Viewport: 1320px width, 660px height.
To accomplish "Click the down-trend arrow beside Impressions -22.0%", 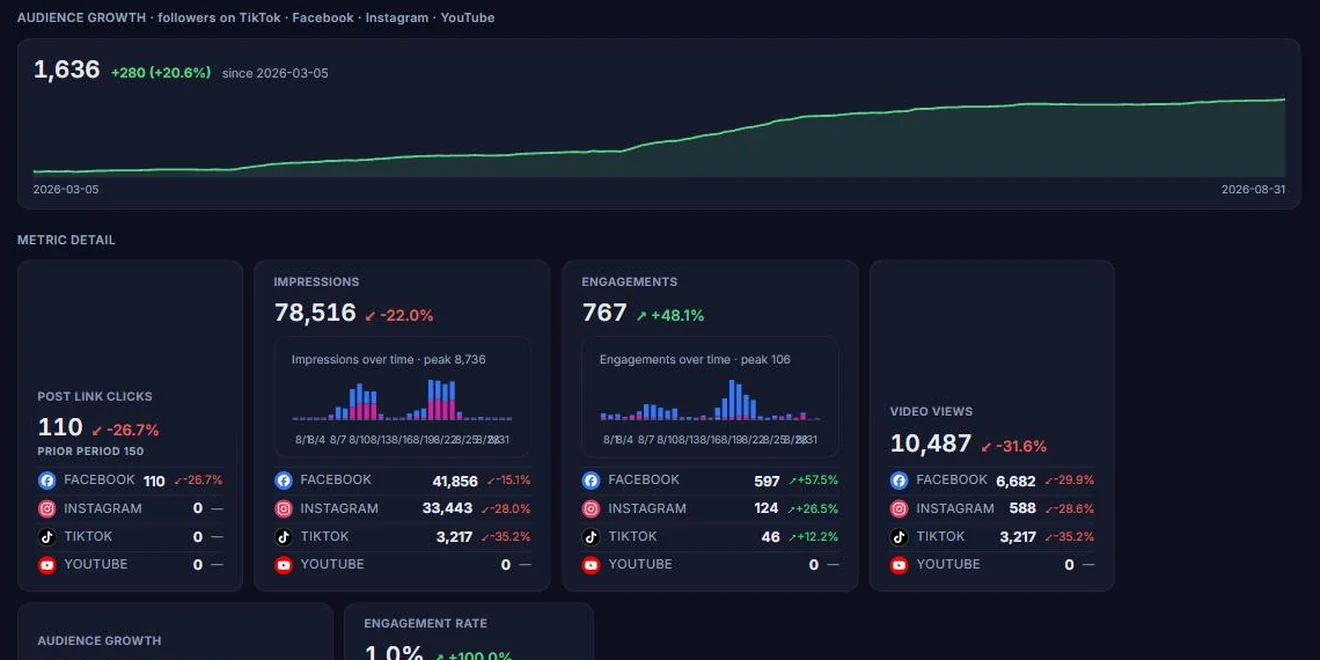I will 370,316.
